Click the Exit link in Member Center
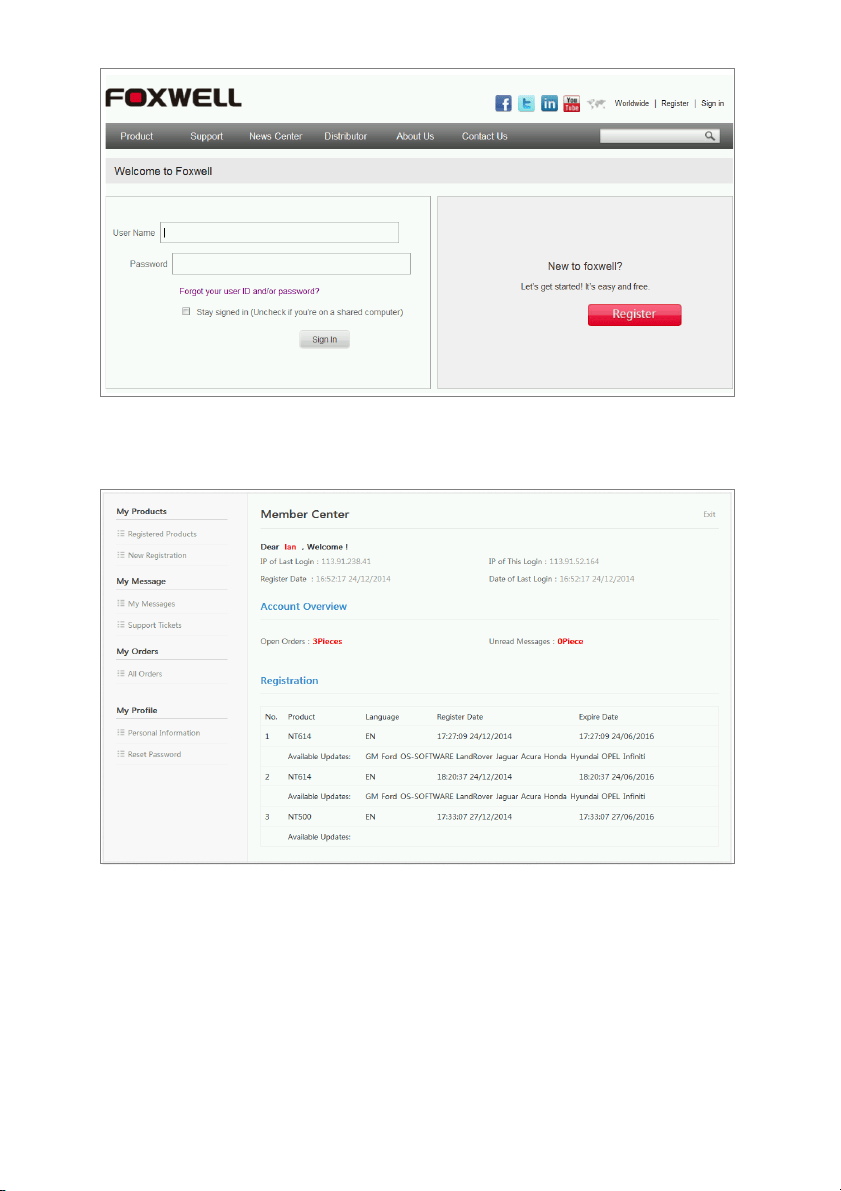 tap(709, 514)
